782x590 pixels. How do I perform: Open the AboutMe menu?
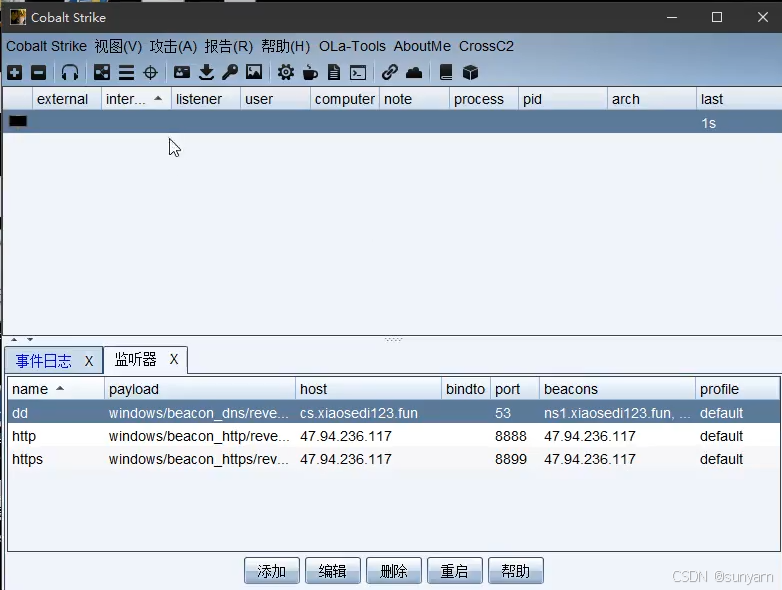[422, 46]
